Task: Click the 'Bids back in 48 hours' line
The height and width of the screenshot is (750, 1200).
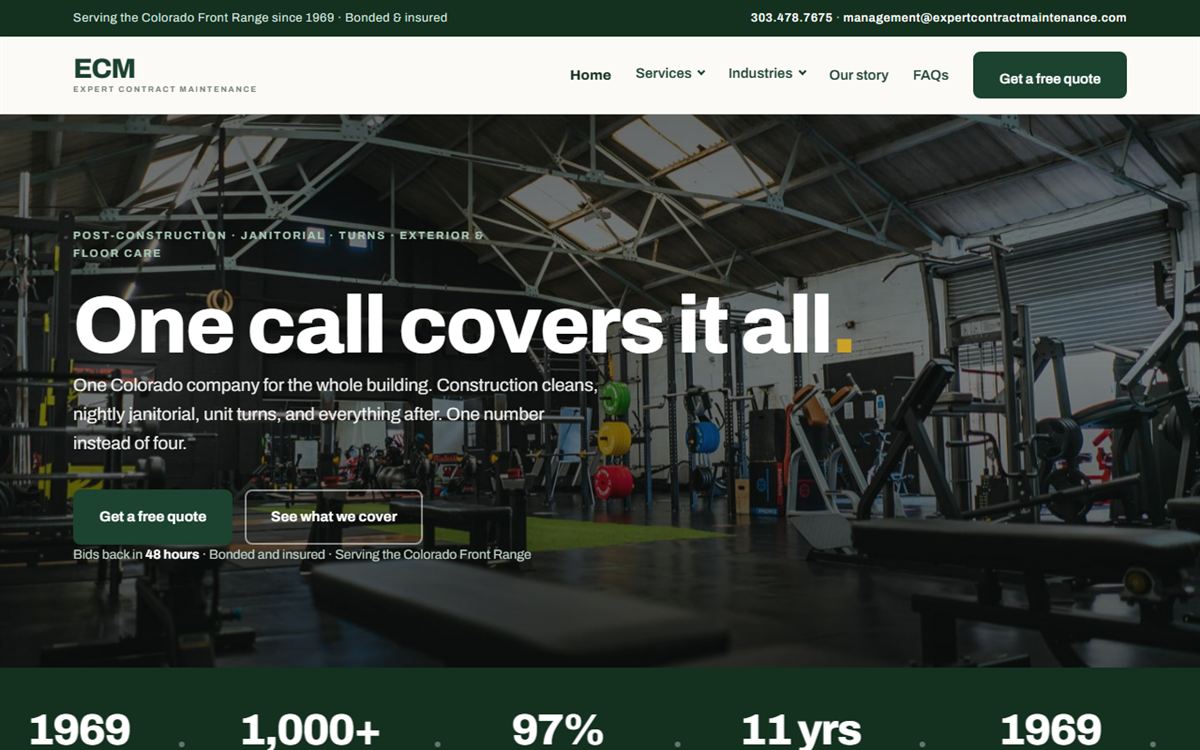Action: (302, 554)
